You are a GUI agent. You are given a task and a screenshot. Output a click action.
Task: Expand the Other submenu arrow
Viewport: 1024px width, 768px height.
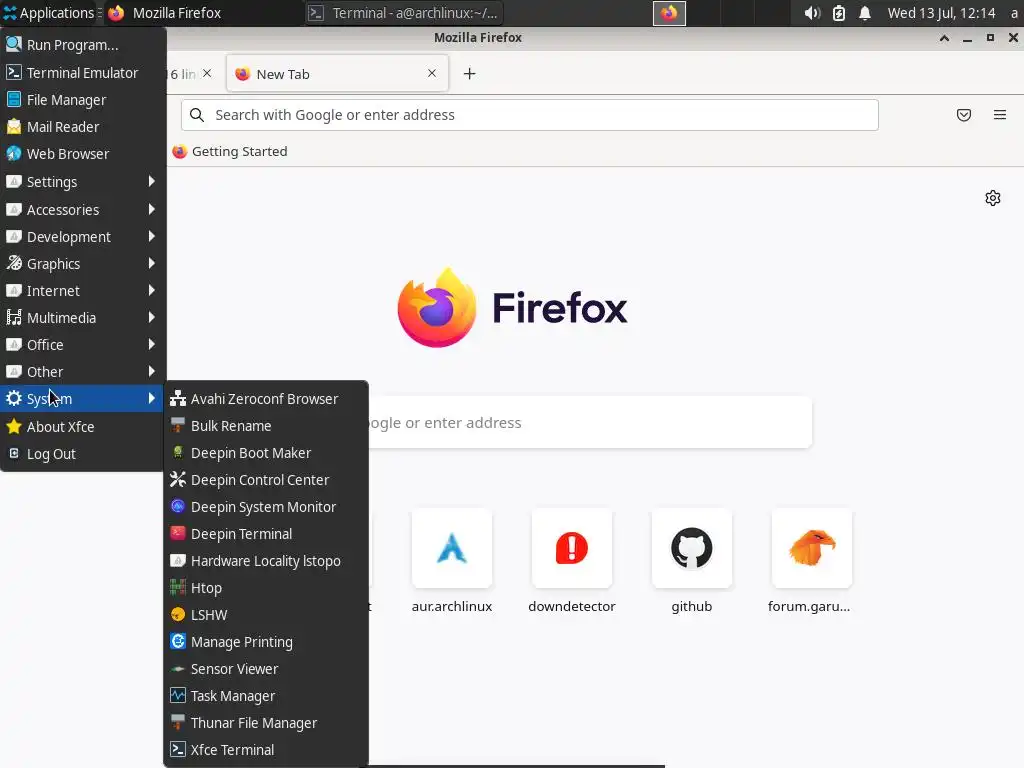(152, 372)
